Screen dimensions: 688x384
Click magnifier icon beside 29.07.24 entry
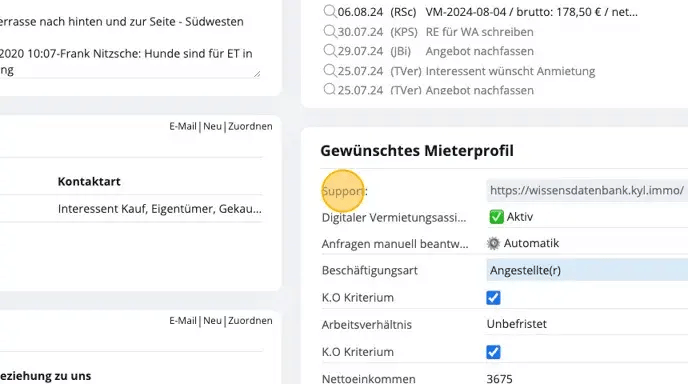[x=330, y=50]
